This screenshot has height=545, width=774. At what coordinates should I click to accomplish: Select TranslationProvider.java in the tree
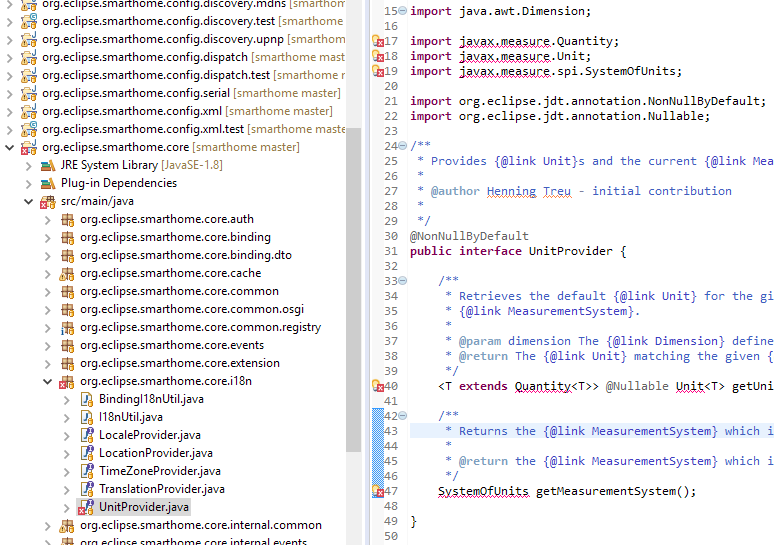click(x=161, y=489)
